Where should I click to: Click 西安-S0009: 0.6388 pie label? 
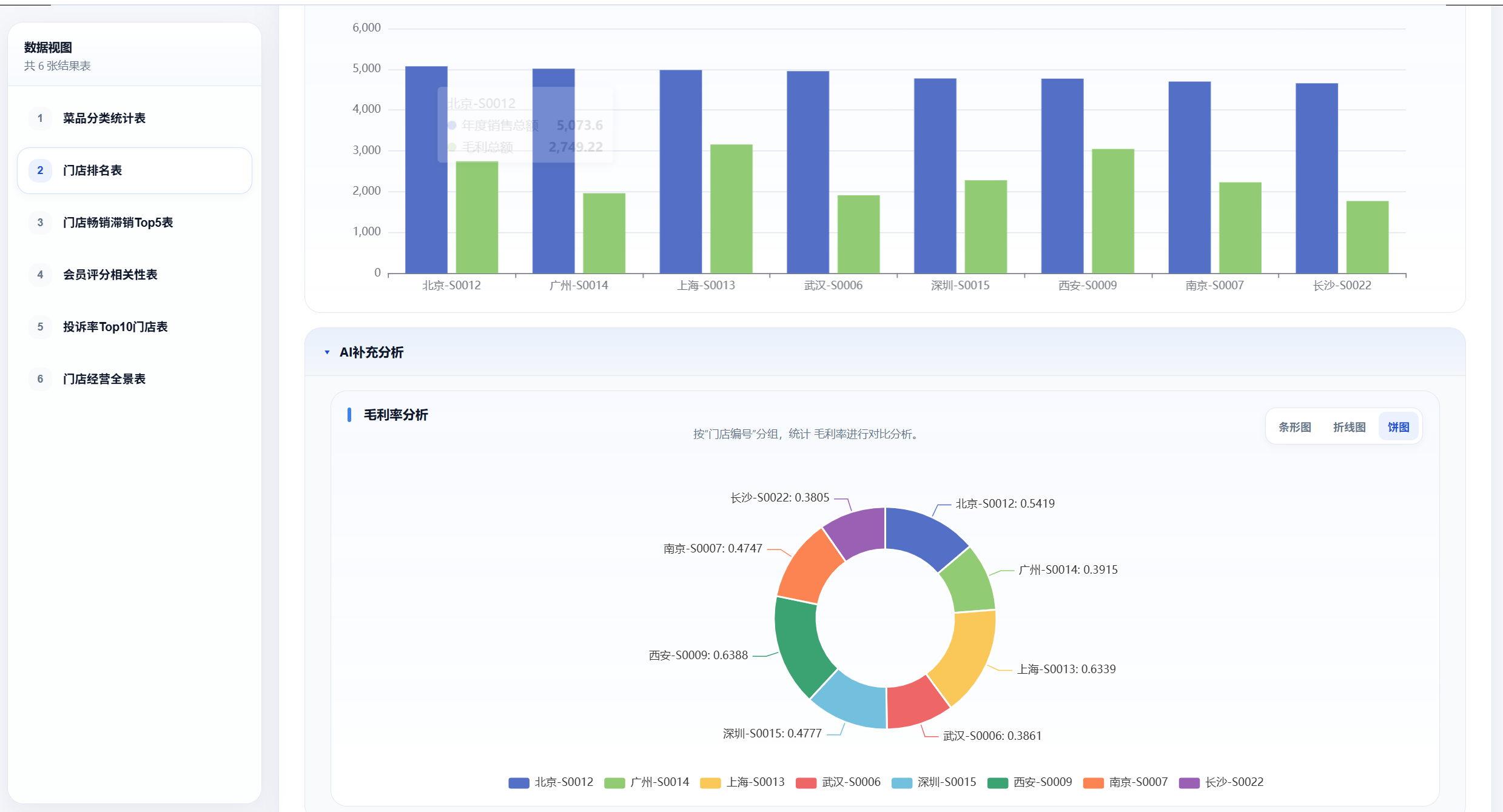pyautogui.click(x=698, y=656)
